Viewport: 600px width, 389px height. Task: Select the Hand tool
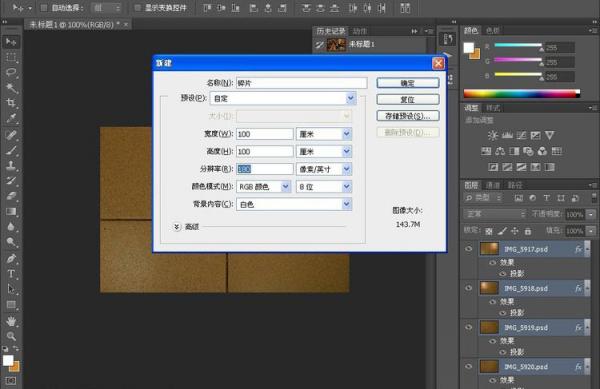tap(11, 321)
